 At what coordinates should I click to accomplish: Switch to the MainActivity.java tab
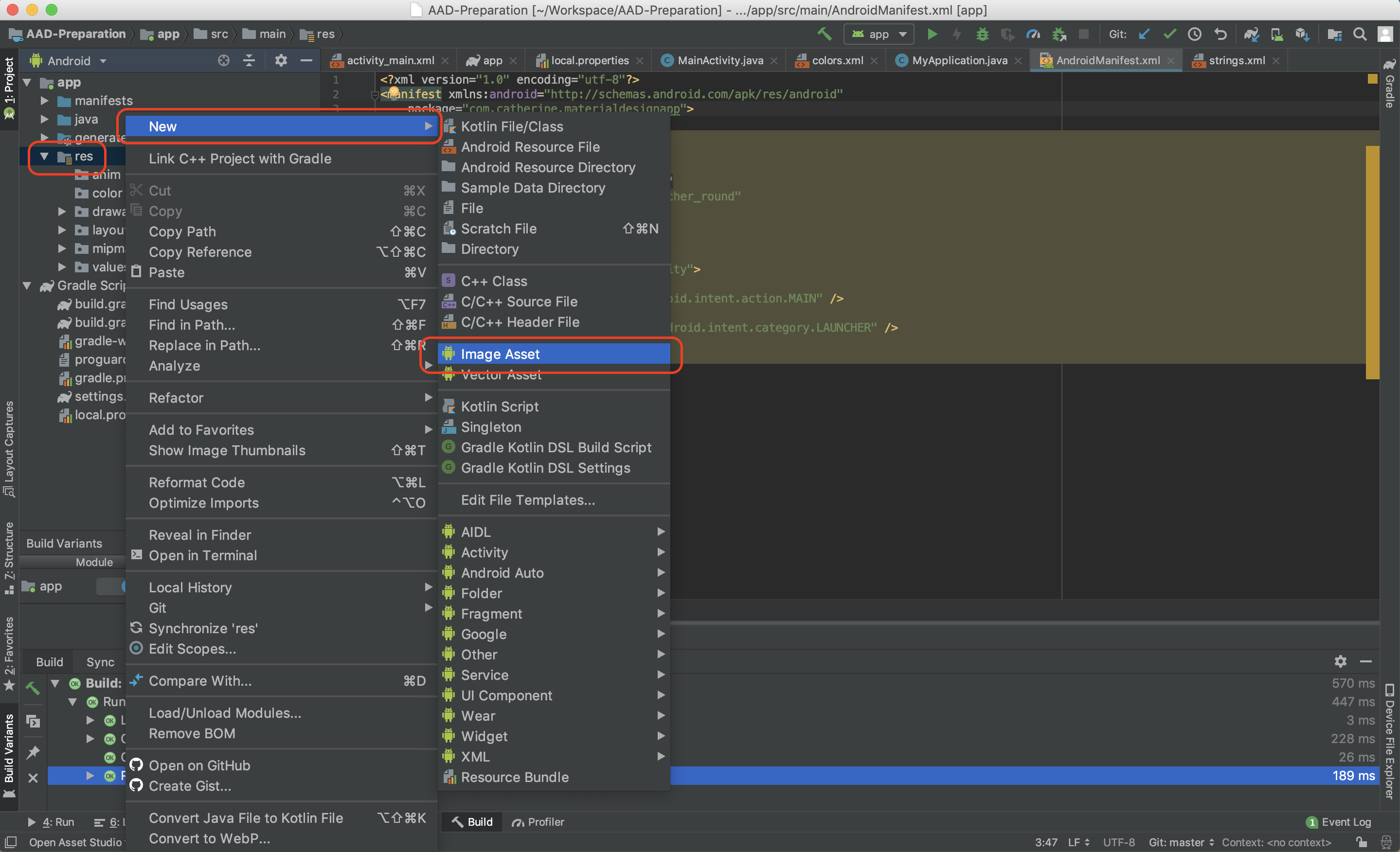click(x=720, y=60)
